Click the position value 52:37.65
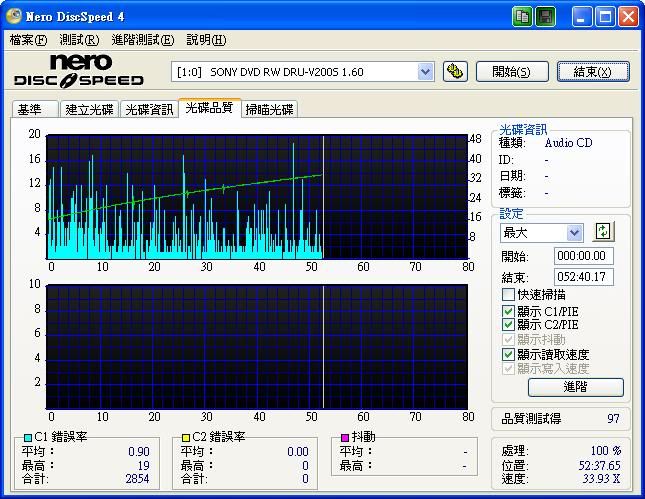645x499 pixels. click(599, 465)
